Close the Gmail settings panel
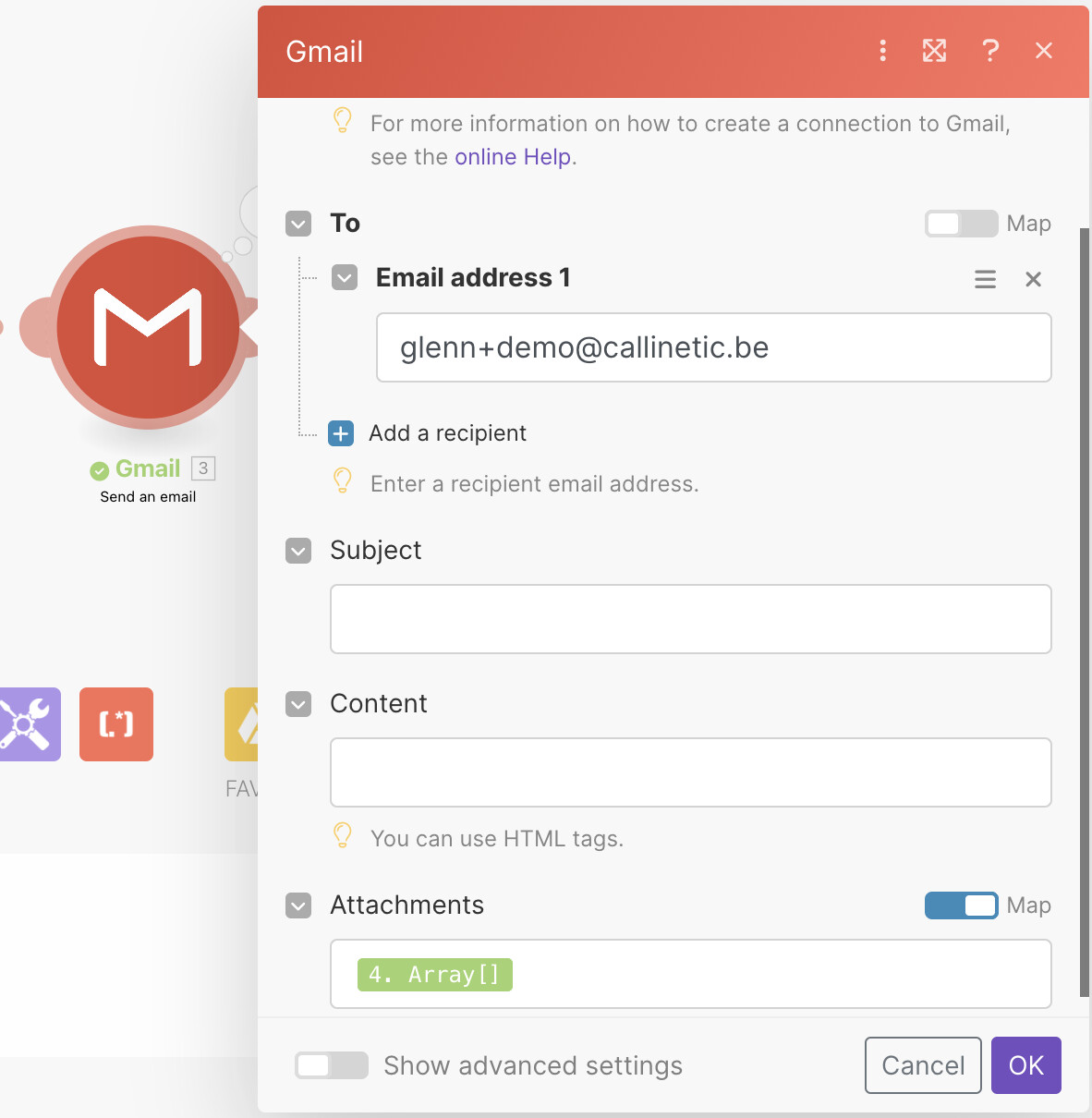 [1044, 51]
